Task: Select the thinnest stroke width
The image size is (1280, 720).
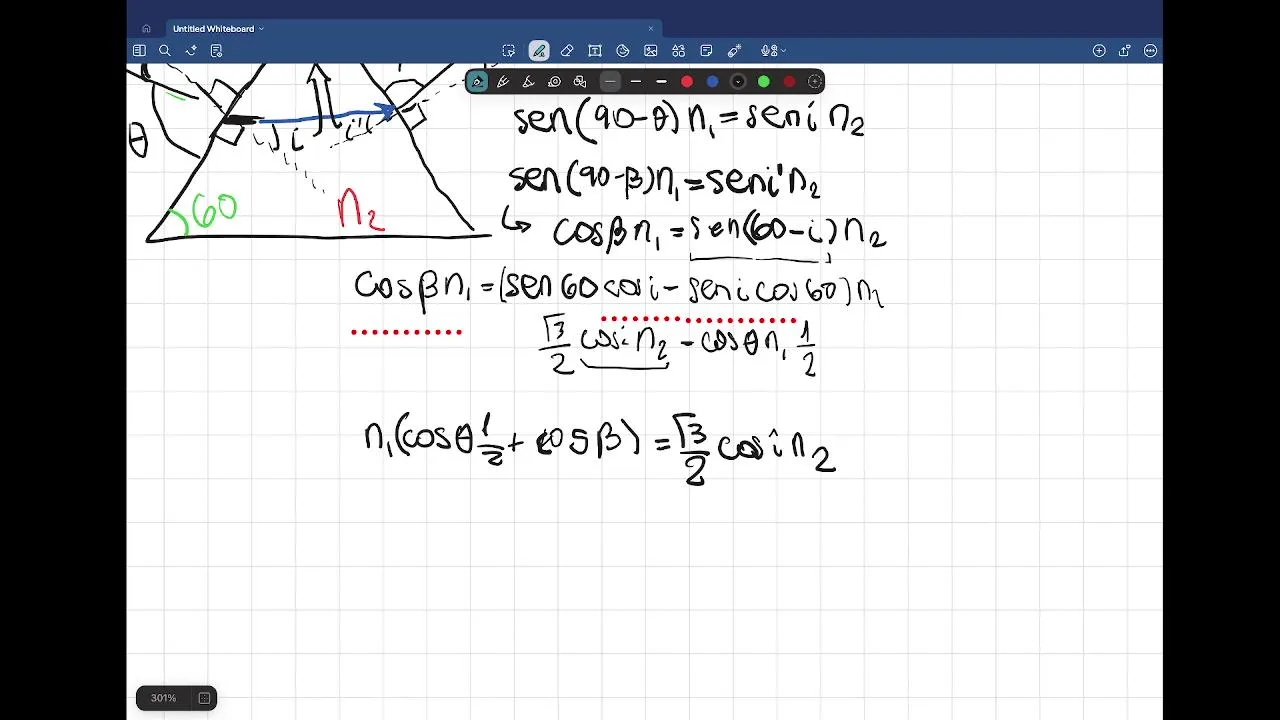Action: coord(610,82)
